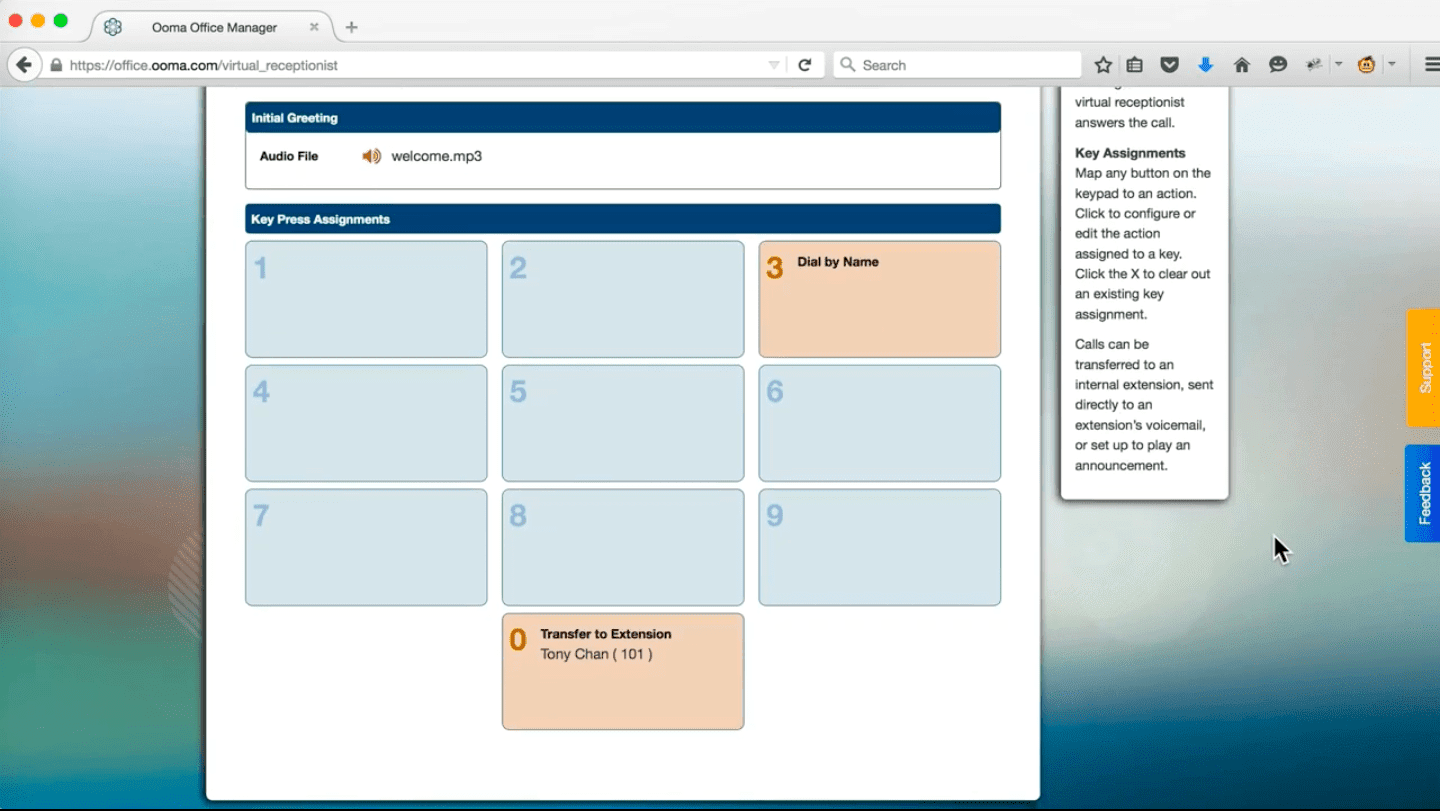Click the bookmarks list icon
Viewport: 1440px width, 811px height.
pyautogui.click(x=1135, y=65)
